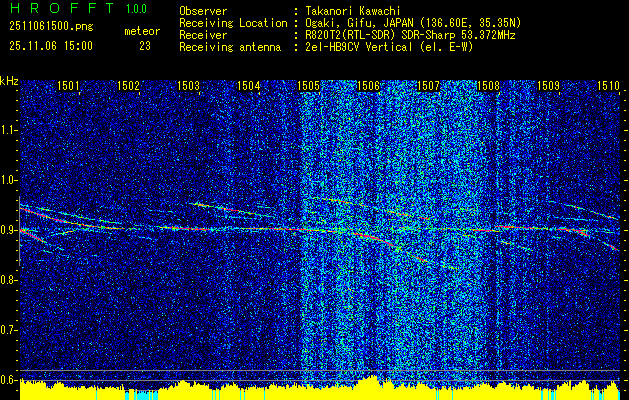
Task: Select observer name Takanori Kawachi
Action: [x=353, y=11]
